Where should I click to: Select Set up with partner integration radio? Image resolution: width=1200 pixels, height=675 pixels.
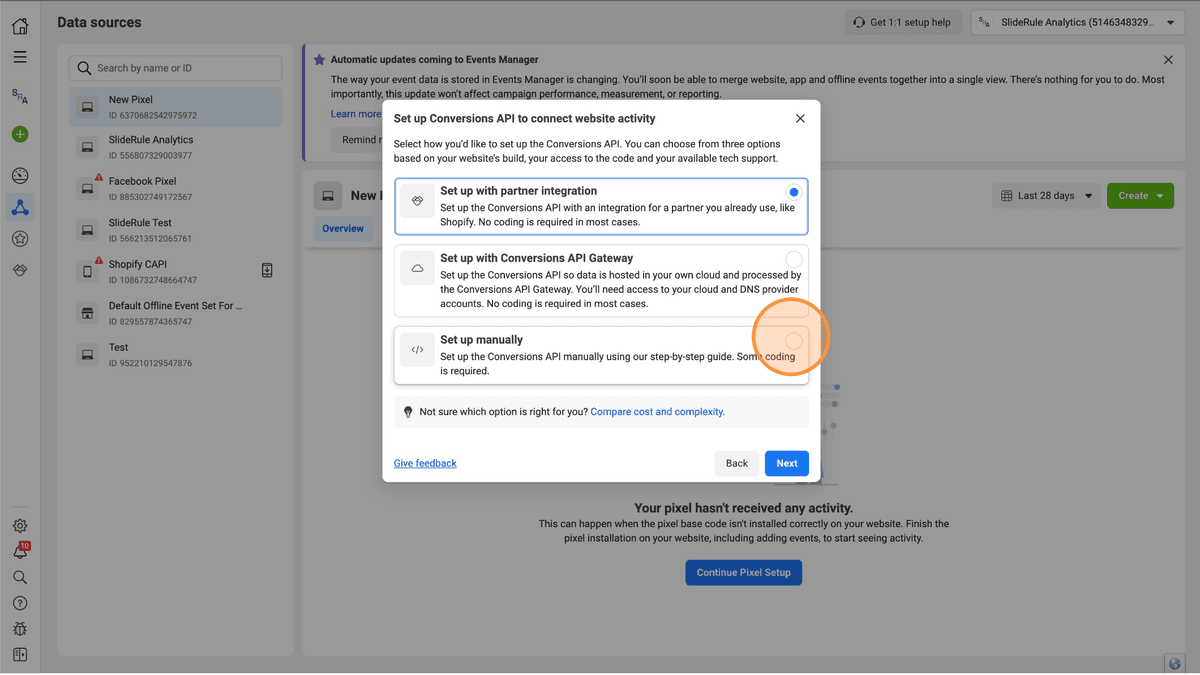pyautogui.click(x=794, y=192)
